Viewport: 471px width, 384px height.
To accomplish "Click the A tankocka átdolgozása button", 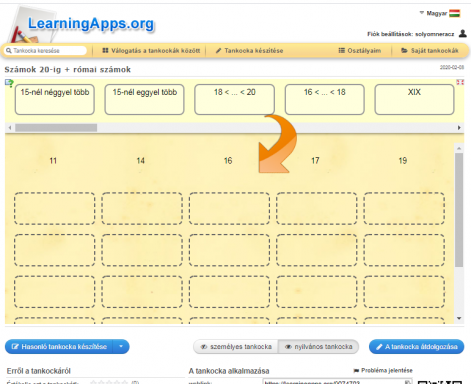I will (416, 347).
